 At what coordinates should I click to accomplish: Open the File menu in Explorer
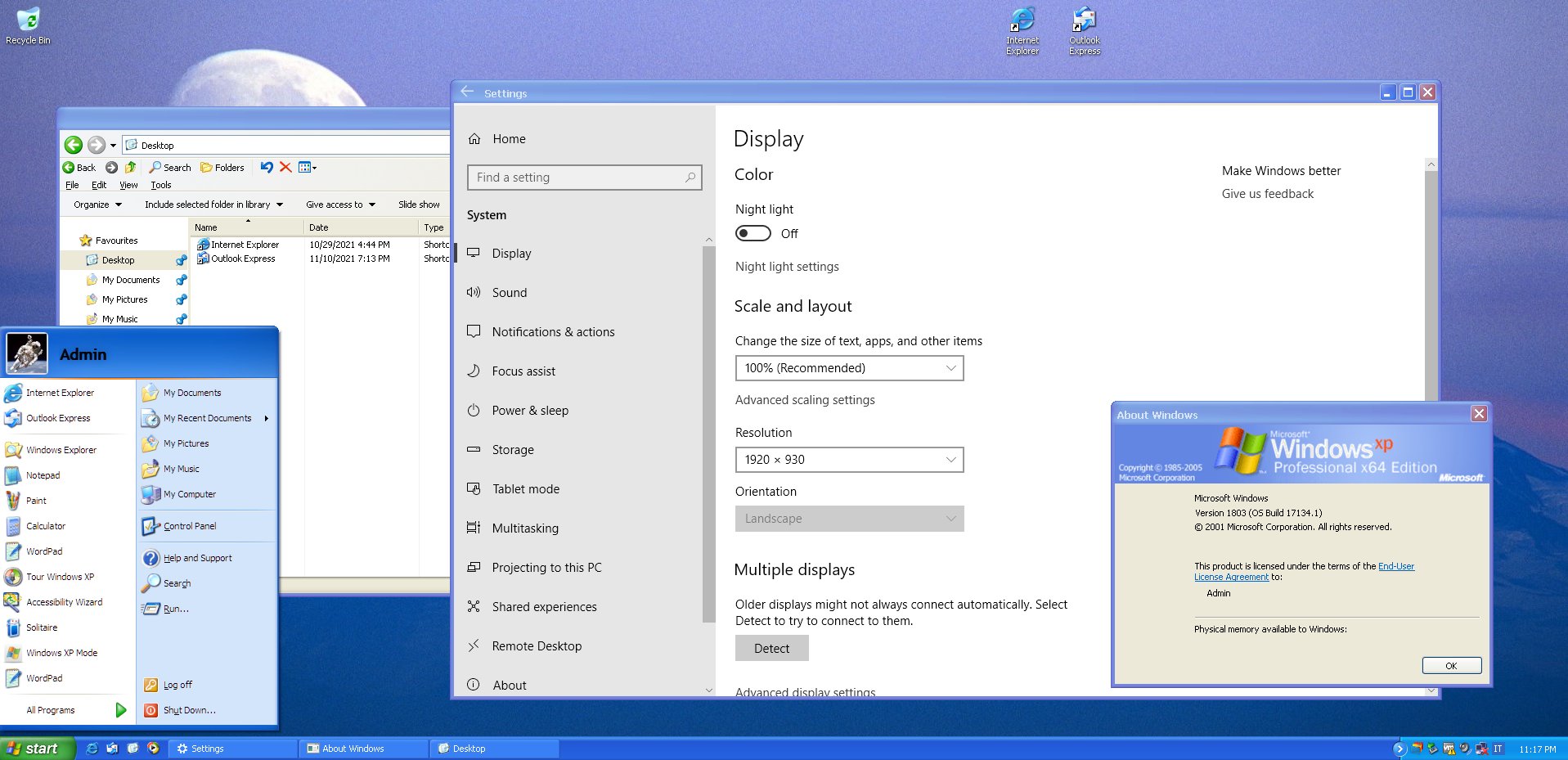pos(72,185)
